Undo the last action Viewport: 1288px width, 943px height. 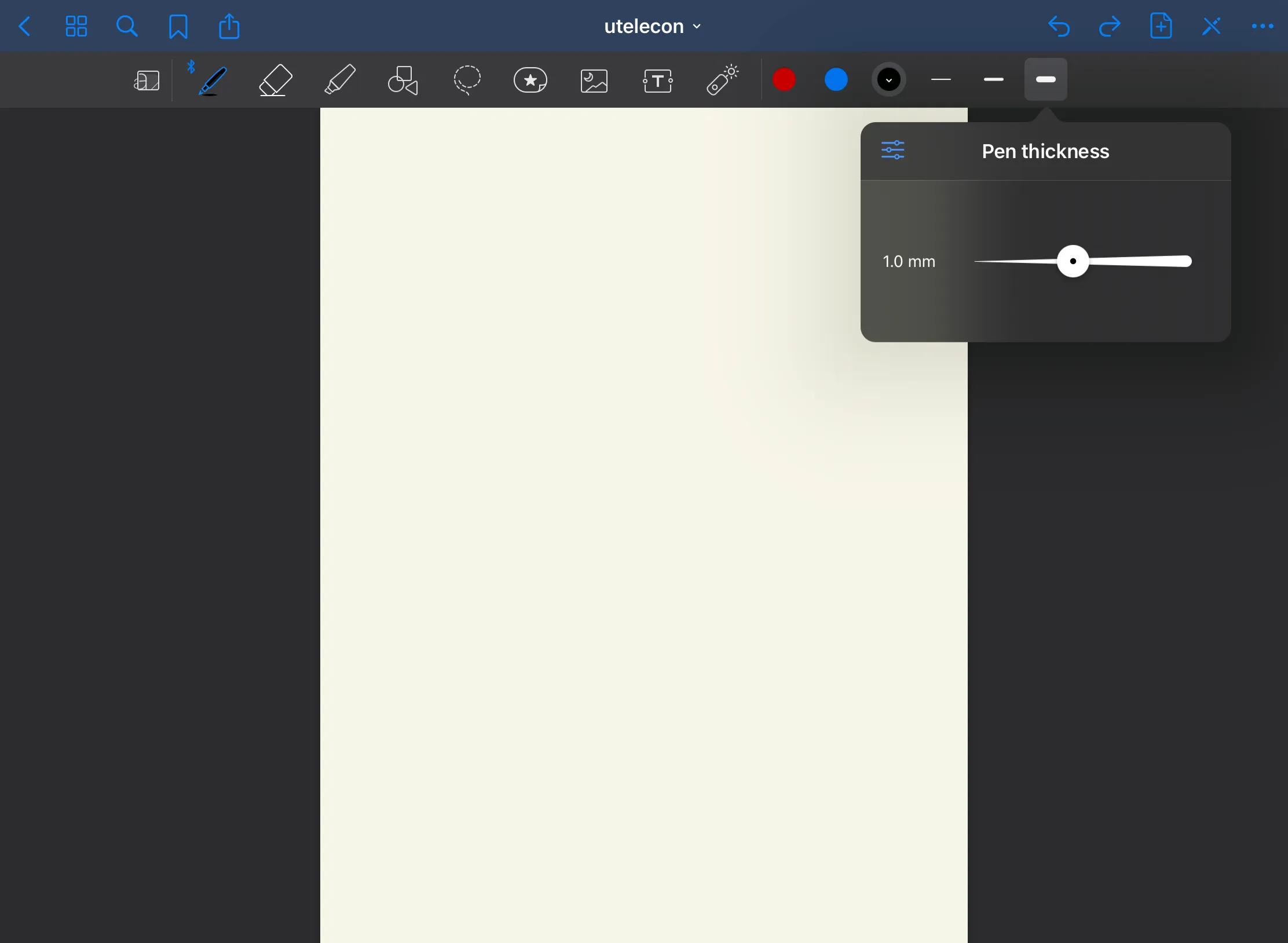(x=1059, y=26)
